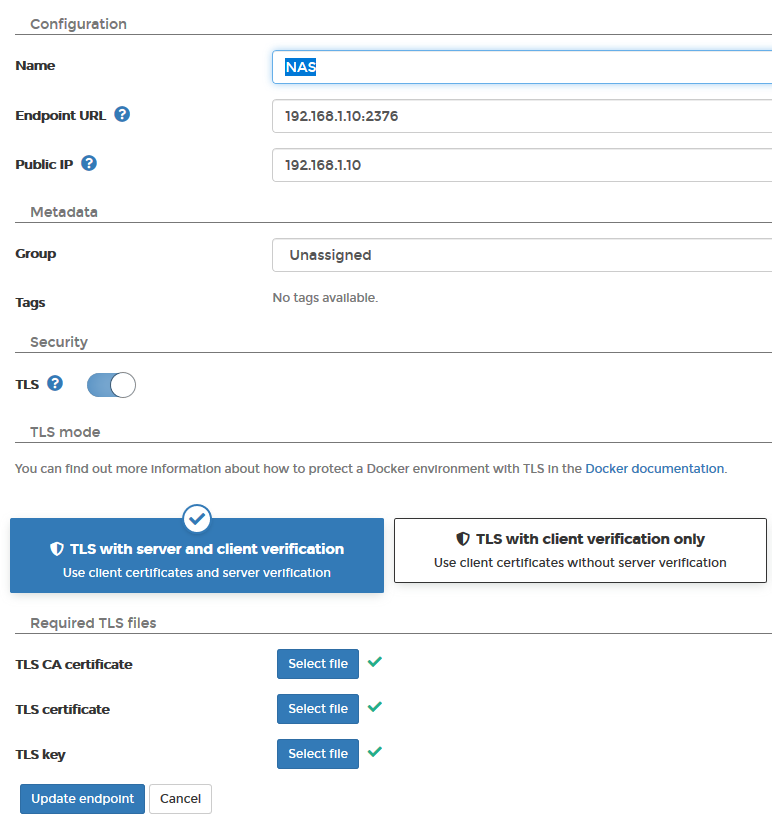772x837 pixels.
Task: Click the Update endpoint button
Action: [x=82, y=799]
